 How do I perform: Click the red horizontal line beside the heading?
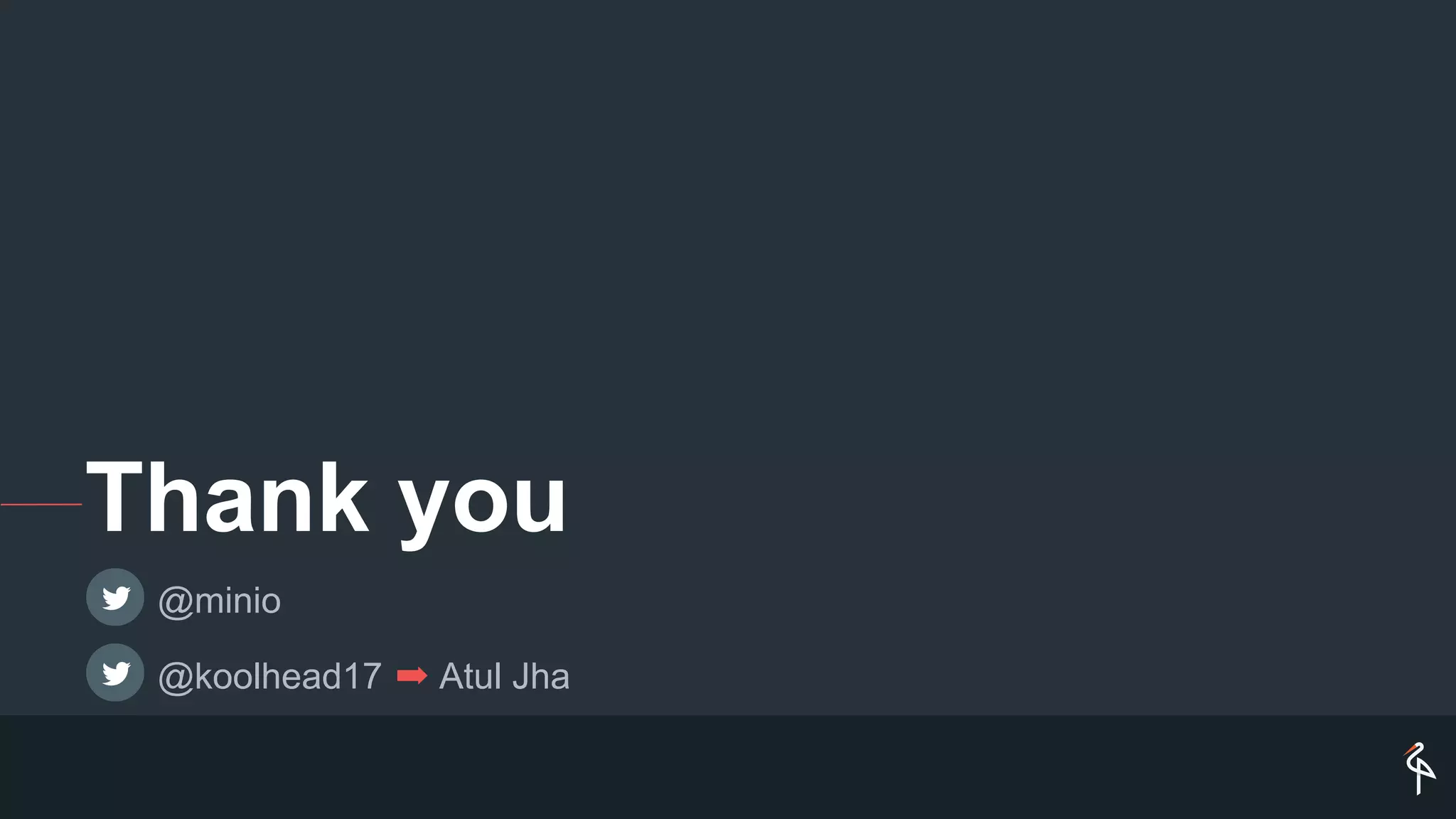pos(41,504)
